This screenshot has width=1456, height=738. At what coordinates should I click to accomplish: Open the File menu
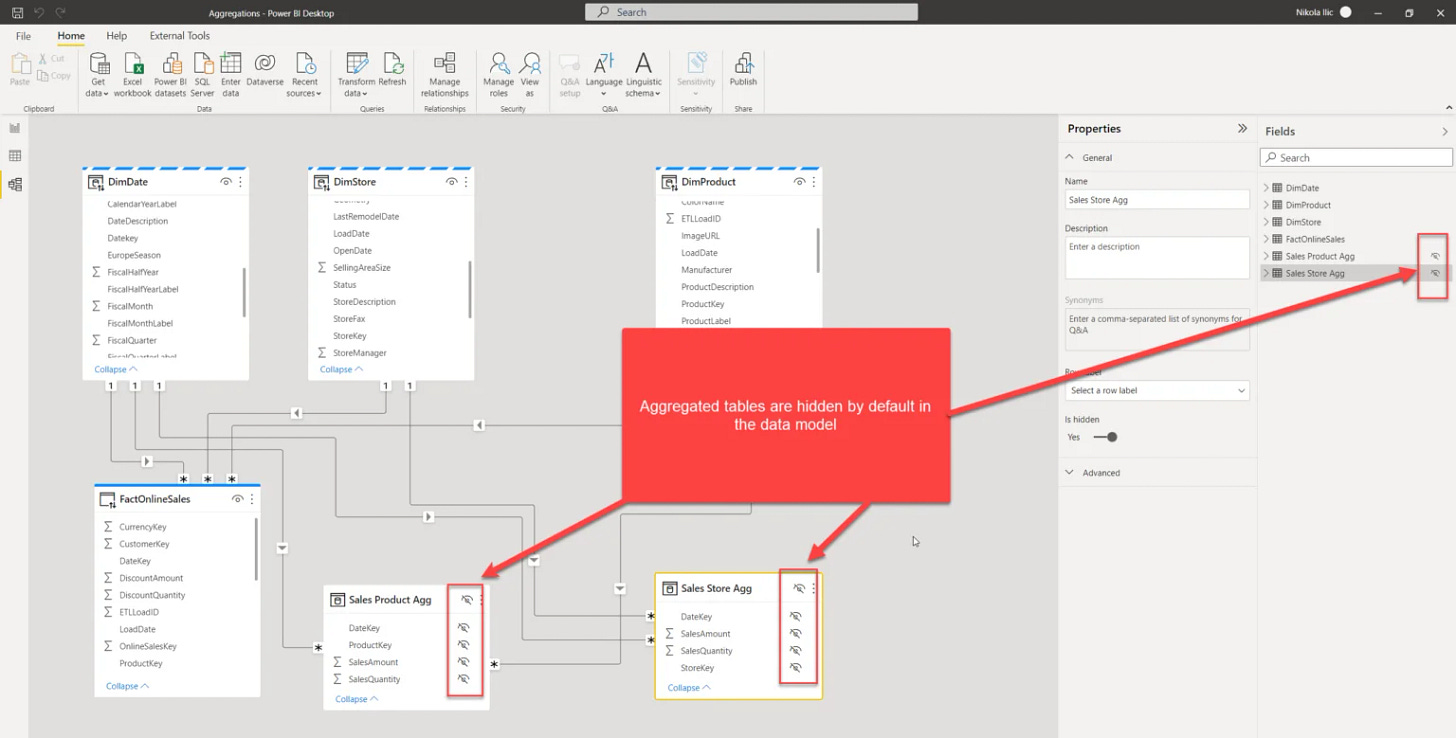point(23,36)
